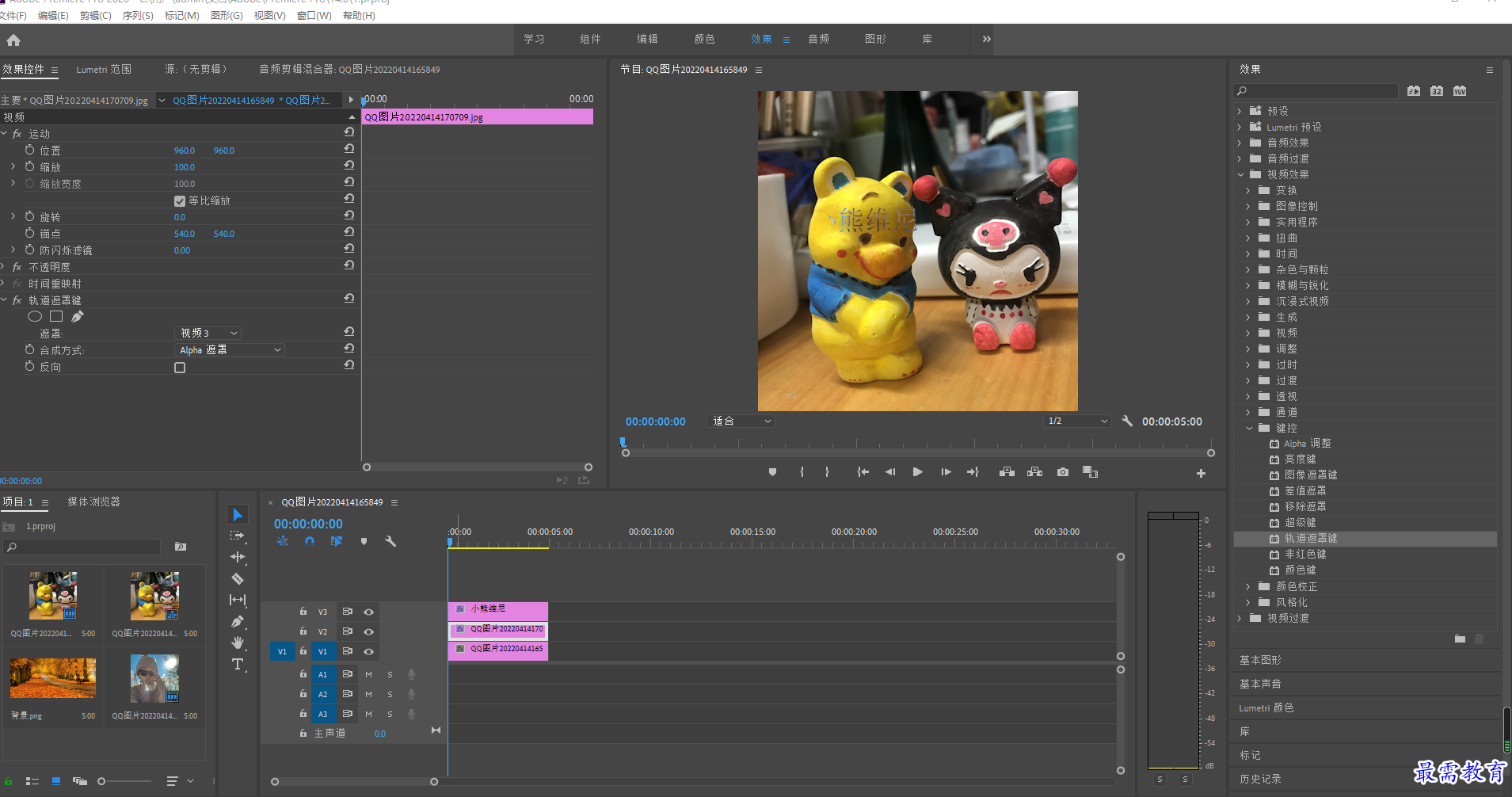Click the Extract button in program monitor

click(x=1034, y=472)
